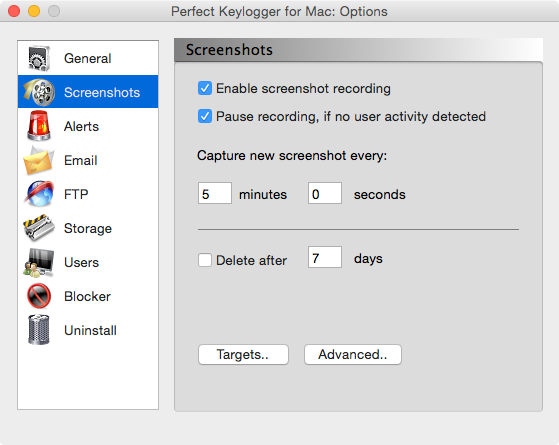559x445 pixels.
Task: Open the FTP globe icon
Action: point(39,194)
